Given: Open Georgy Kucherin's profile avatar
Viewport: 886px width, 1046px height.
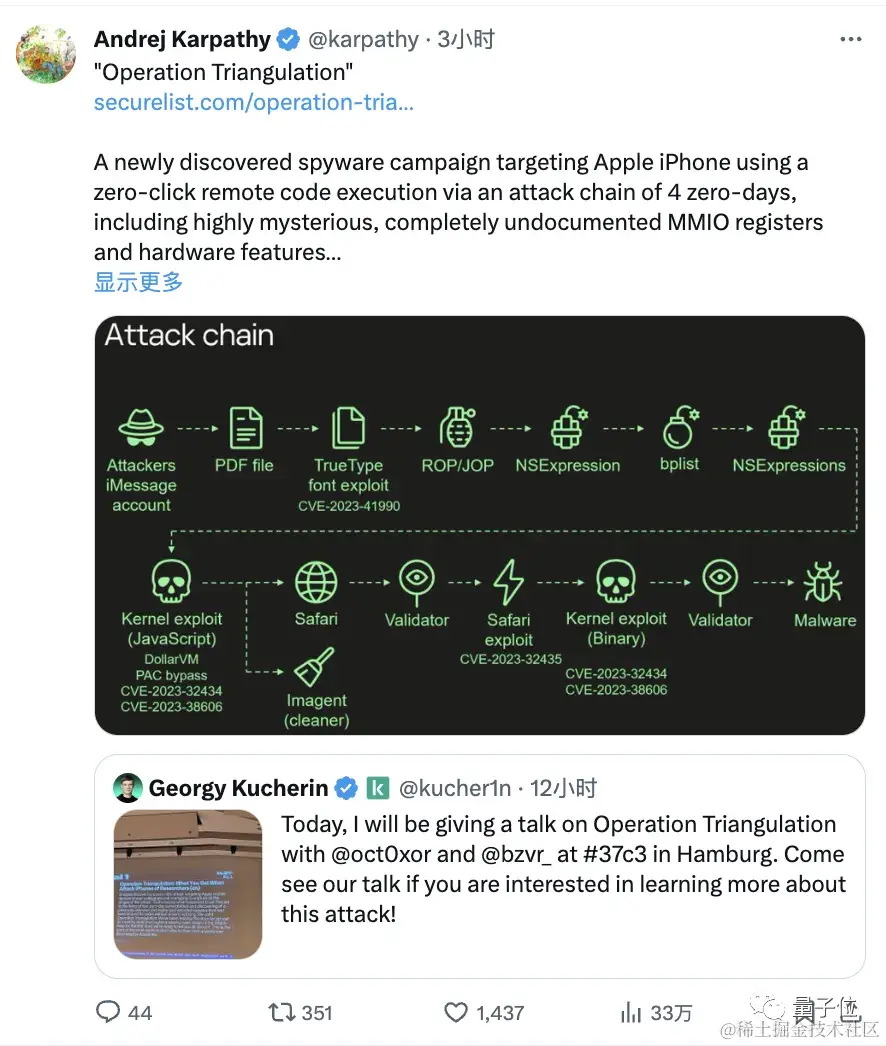Looking at the screenshot, I should 128,788.
